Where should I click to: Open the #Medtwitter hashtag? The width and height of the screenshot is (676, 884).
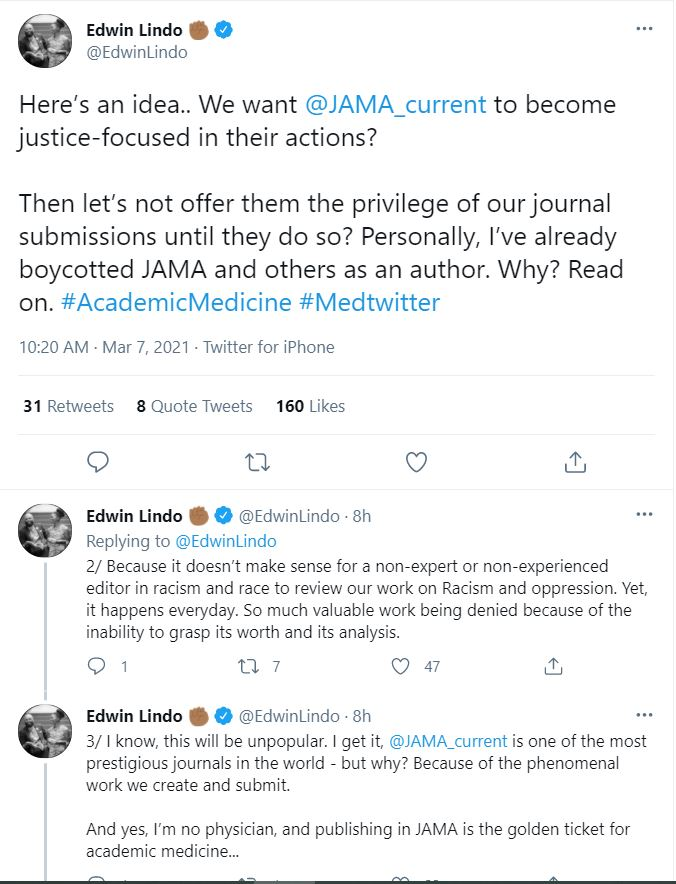pyautogui.click(x=369, y=303)
